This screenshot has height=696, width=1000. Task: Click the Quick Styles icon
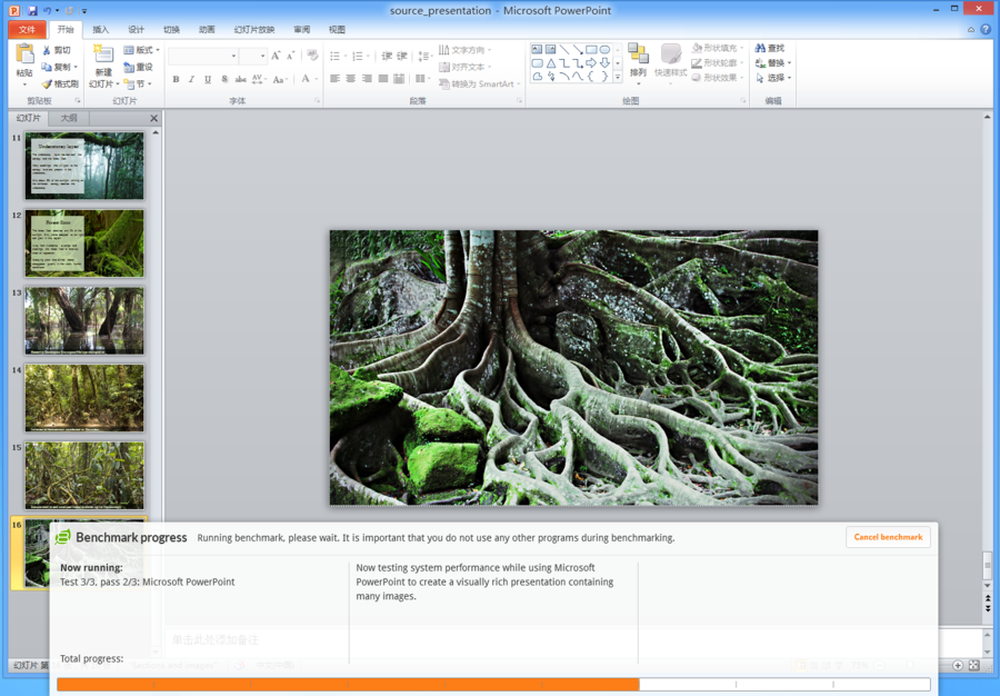click(x=670, y=54)
